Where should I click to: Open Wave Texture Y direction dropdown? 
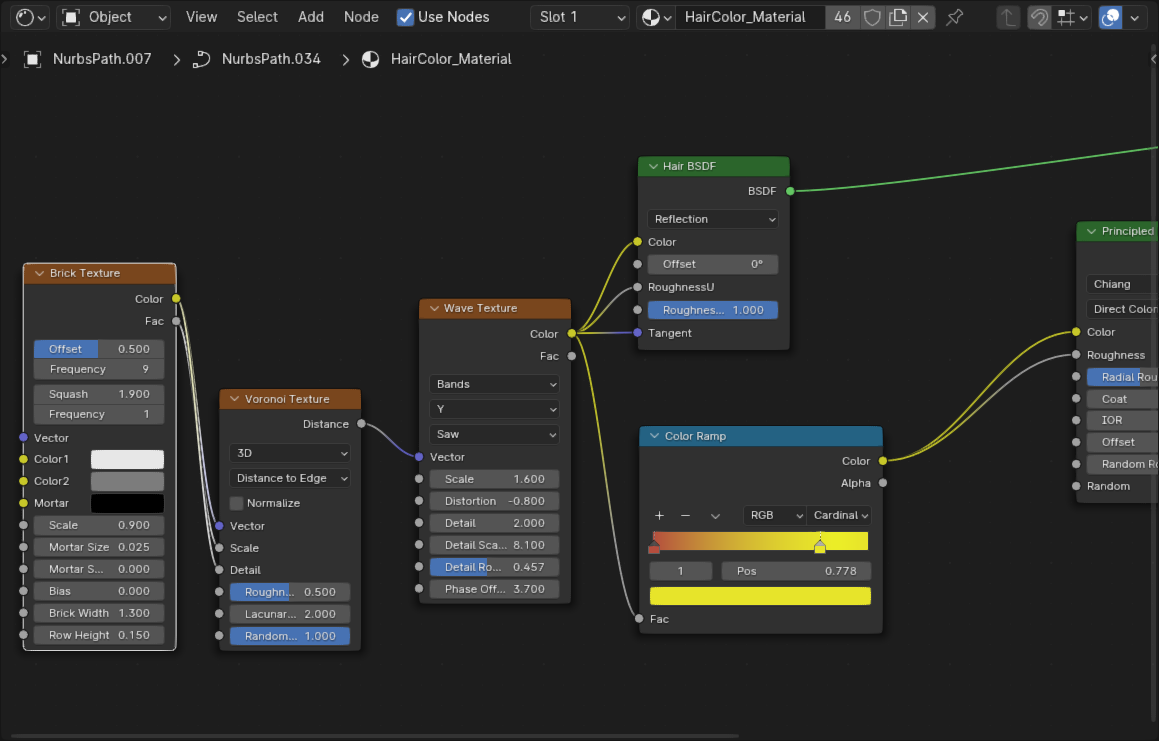tap(494, 409)
